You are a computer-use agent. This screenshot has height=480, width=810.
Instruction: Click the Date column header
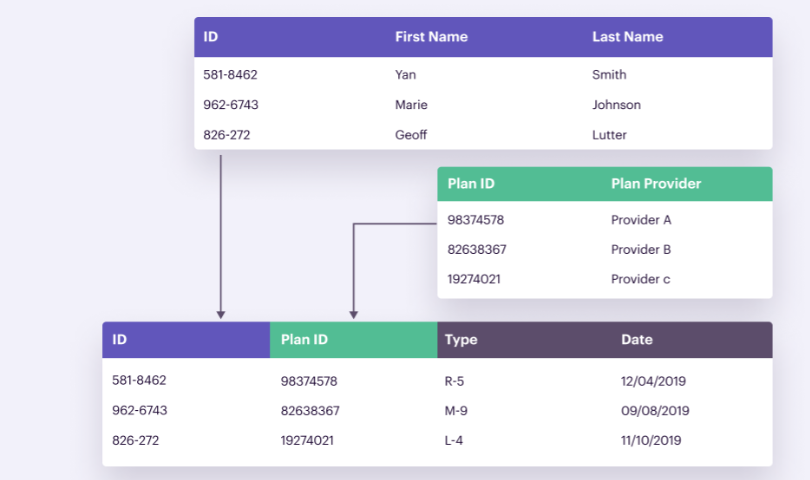tap(637, 339)
